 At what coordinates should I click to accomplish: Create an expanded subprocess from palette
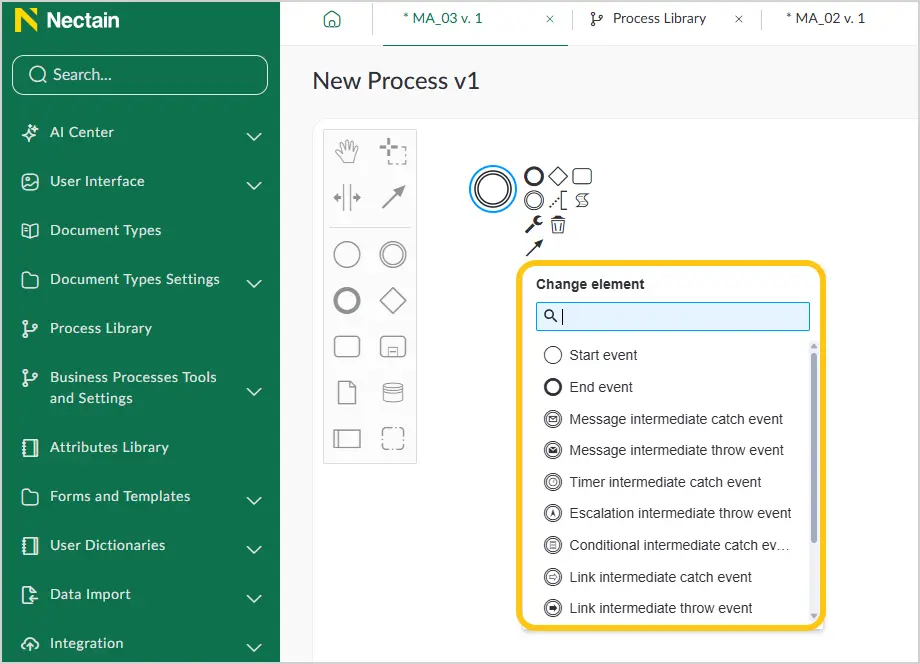tap(393, 347)
